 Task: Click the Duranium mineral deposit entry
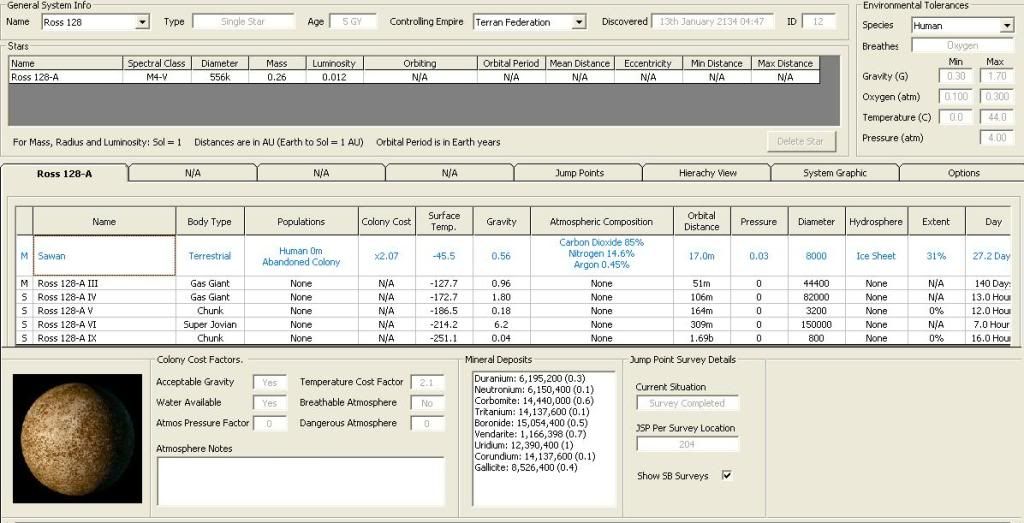click(530, 379)
